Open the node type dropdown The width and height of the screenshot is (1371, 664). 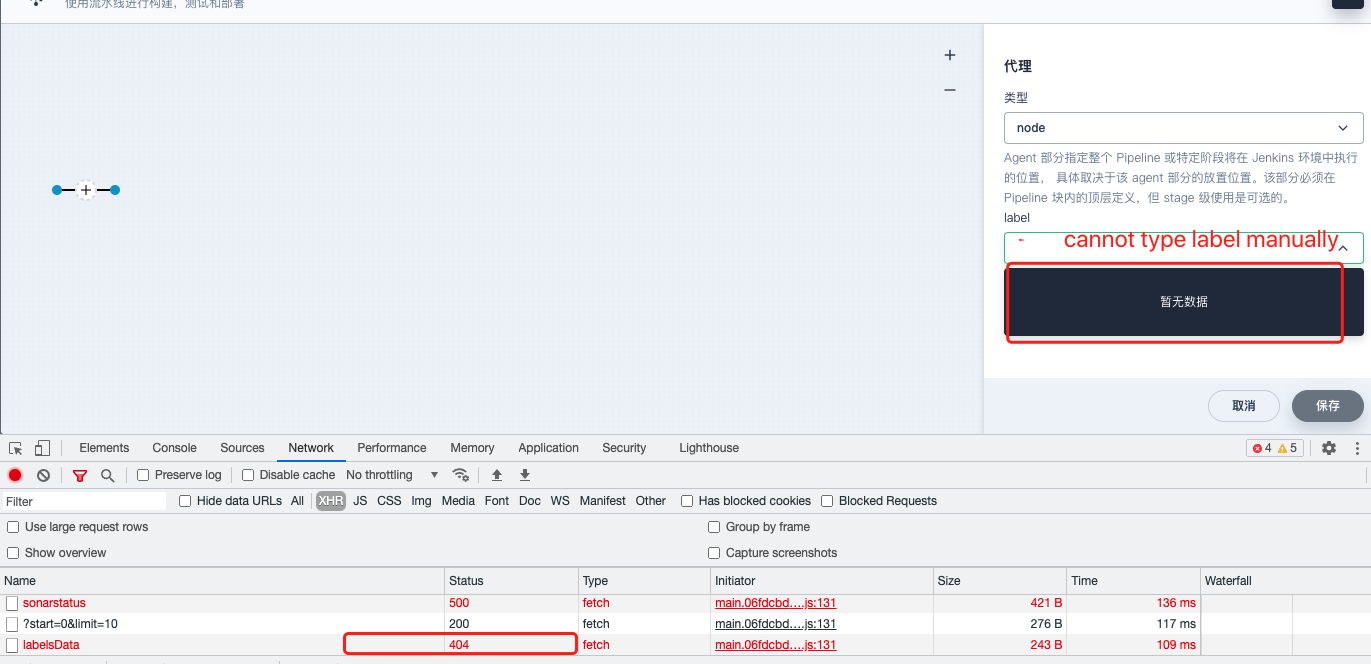coord(1183,128)
